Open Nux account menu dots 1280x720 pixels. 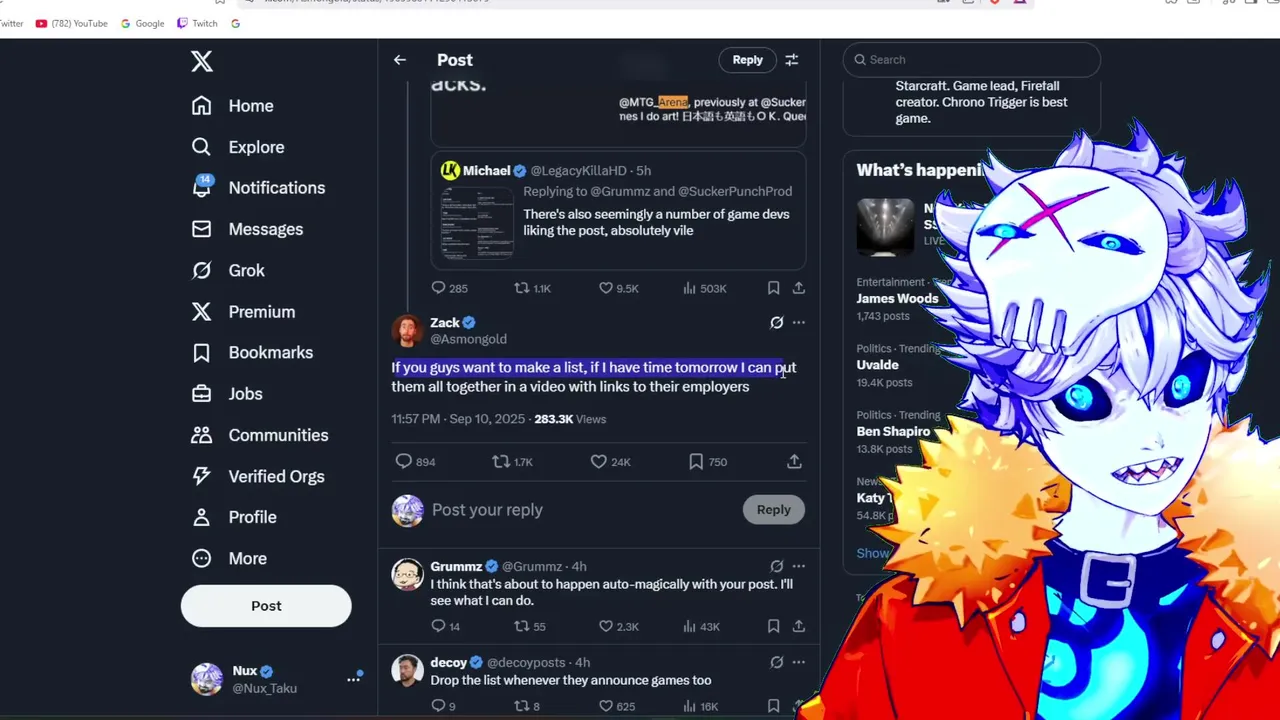[x=353, y=679]
